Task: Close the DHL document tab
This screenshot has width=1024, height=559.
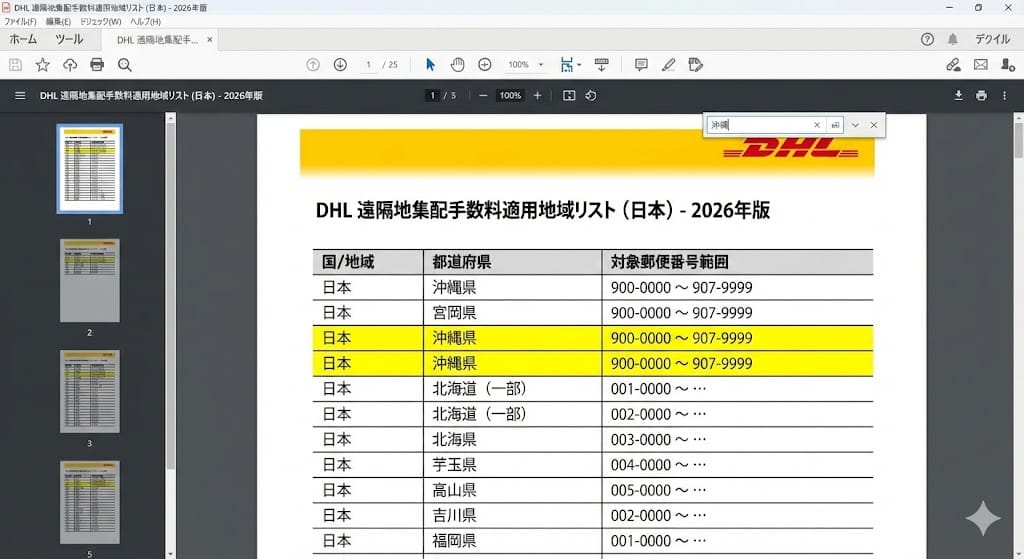Action: point(210,40)
